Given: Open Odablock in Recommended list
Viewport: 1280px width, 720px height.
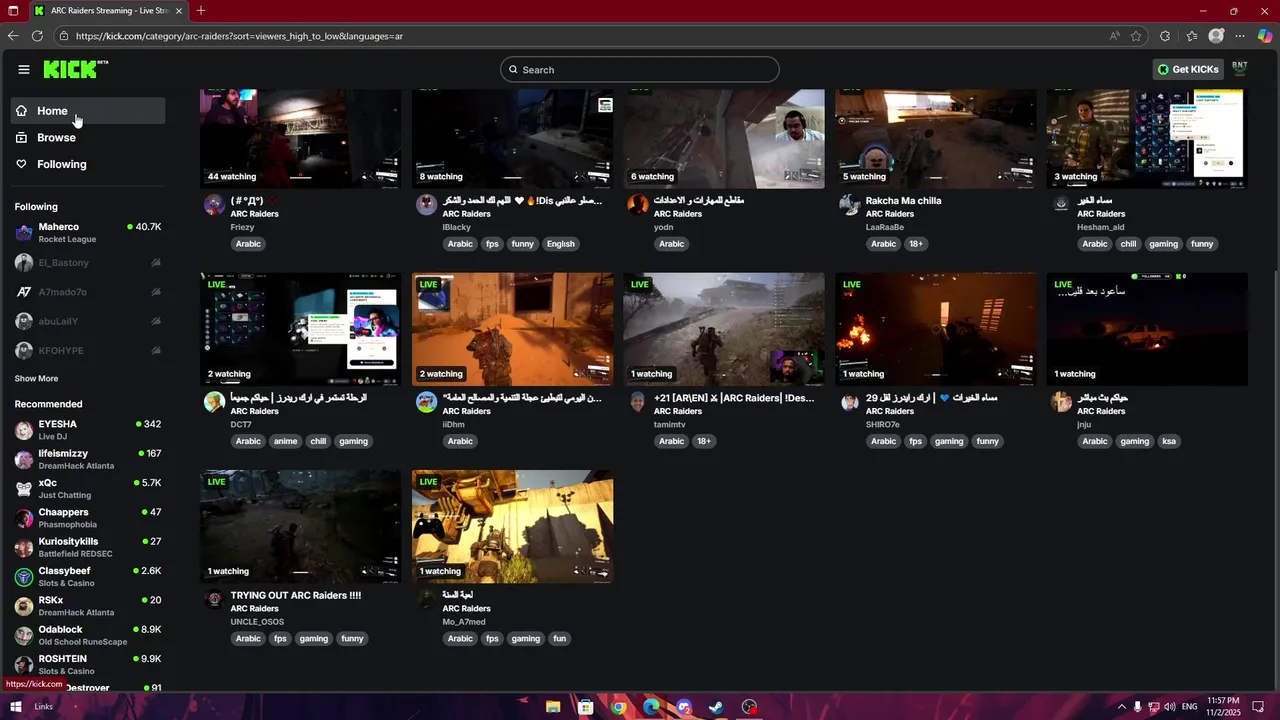Looking at the screenshot, I should pyautogui.click(x=88, y=635).
